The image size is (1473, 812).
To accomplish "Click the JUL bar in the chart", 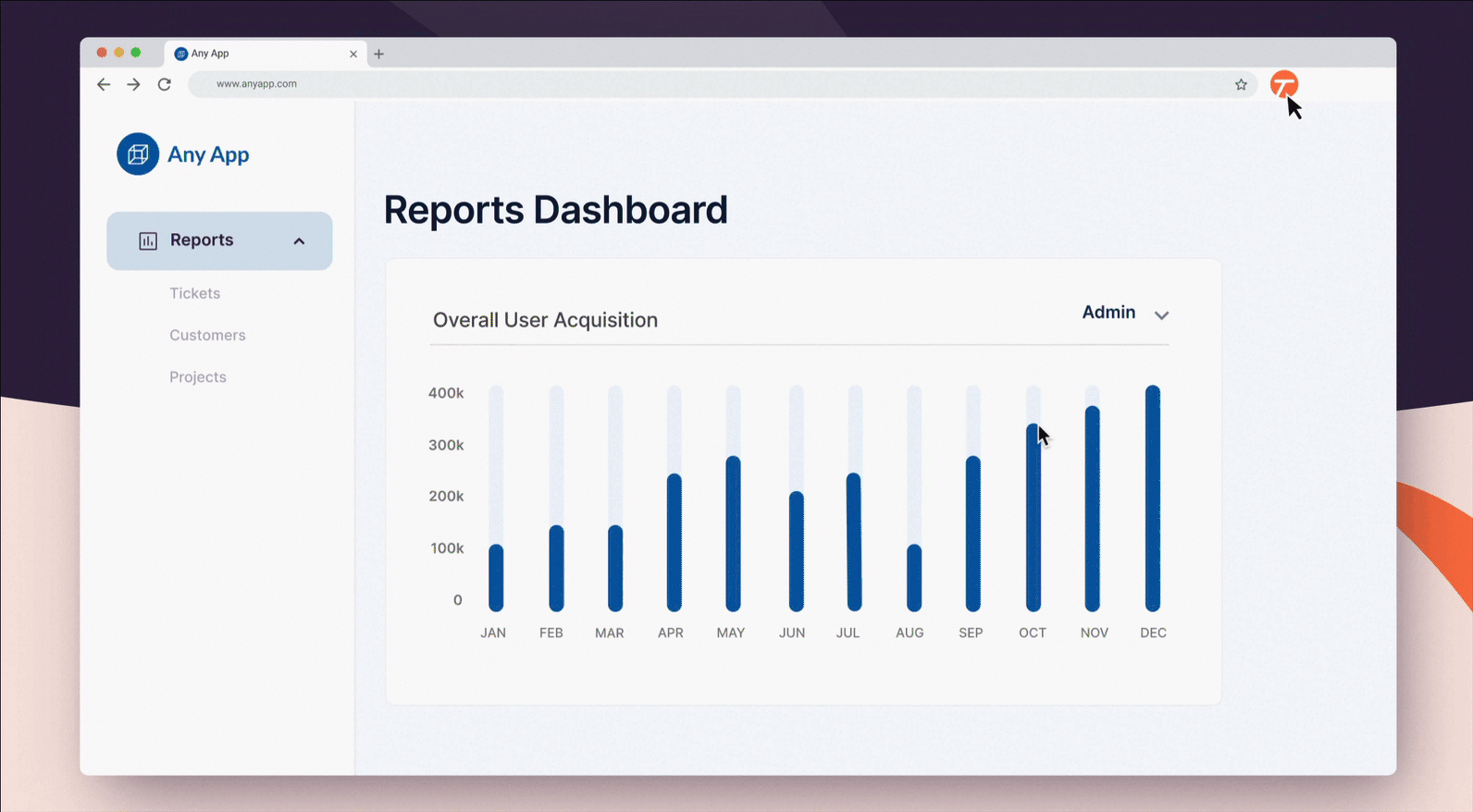I will 854,542.
